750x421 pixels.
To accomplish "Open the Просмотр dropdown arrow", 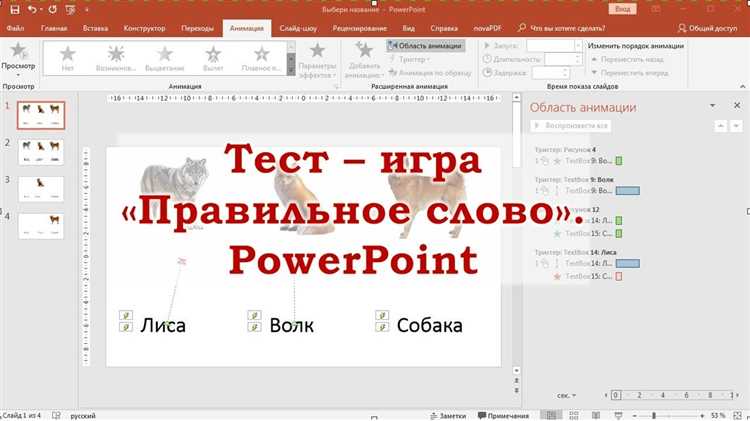I will (18, 75).
